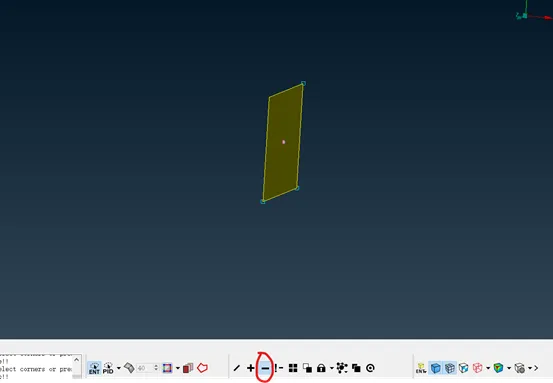
Task: Click the bottom-left corner point of the face
Action: 263,201
